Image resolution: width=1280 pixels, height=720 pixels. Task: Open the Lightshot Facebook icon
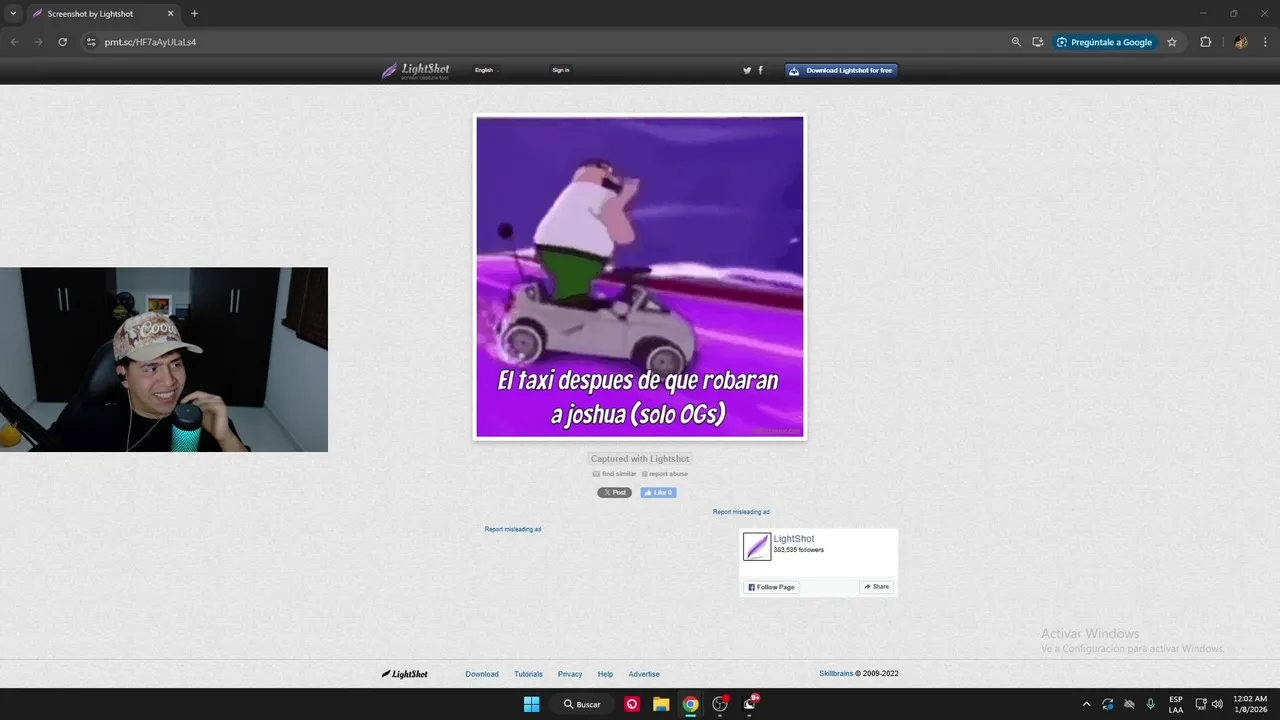click(760, 70)
